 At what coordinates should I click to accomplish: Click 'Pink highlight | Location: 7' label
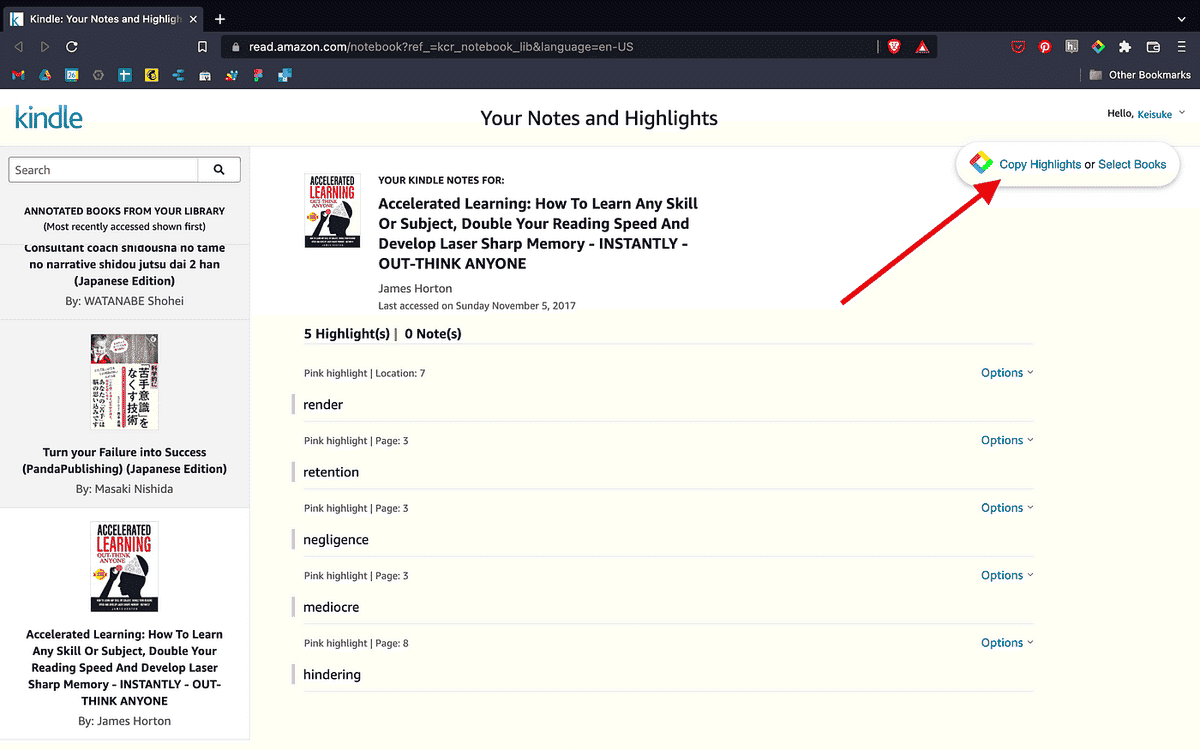point(365,373)
